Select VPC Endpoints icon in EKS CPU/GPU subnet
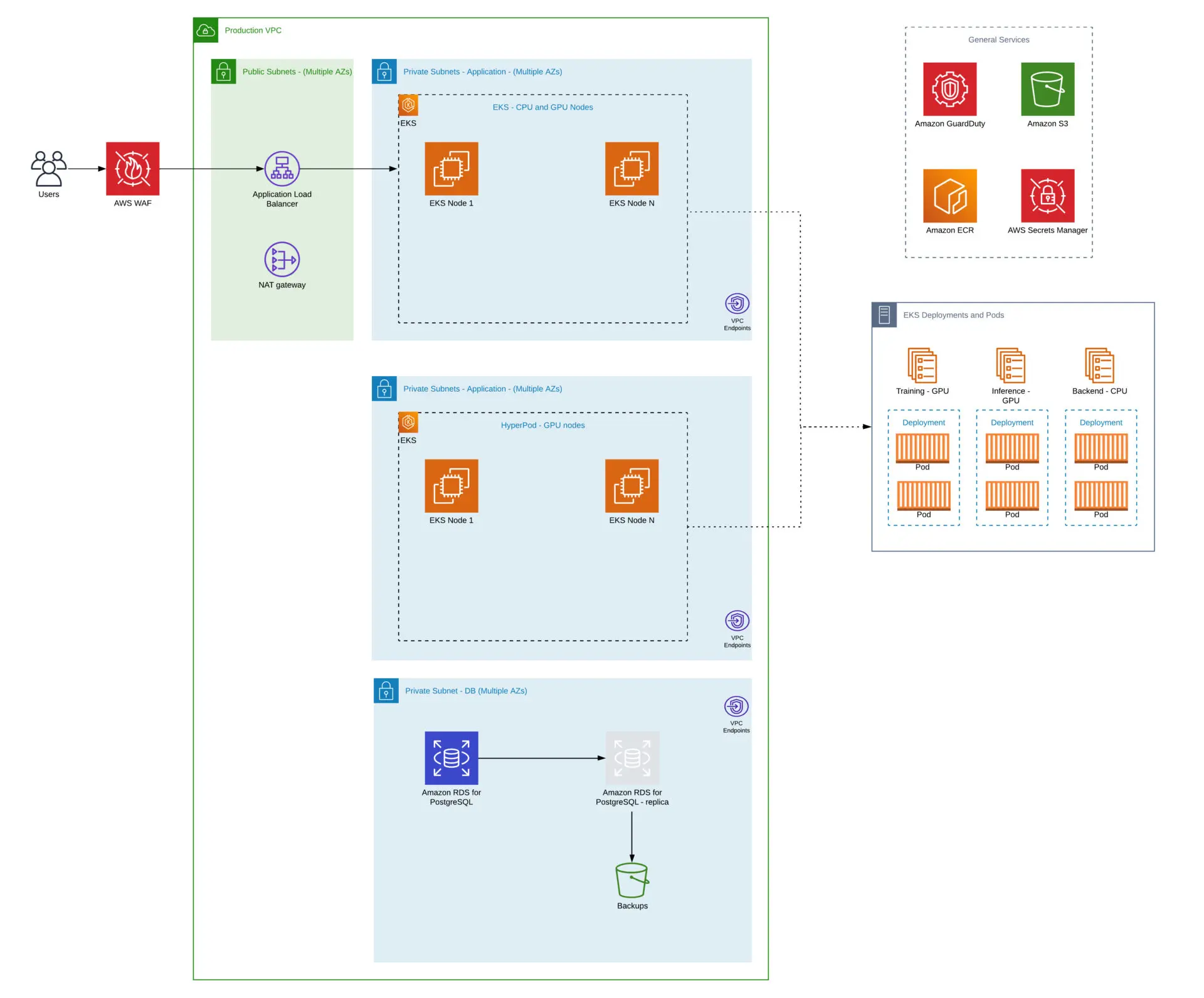The width and height of the screenshot is (1204, 998). coord(737,303)
